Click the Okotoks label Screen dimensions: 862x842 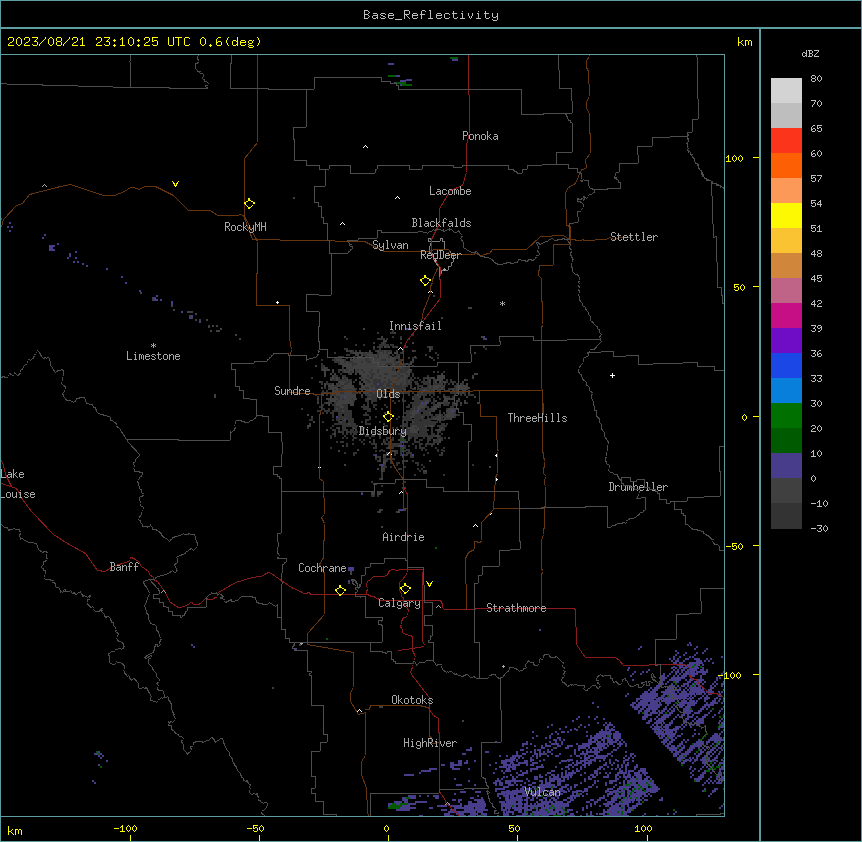pos(412,700)
